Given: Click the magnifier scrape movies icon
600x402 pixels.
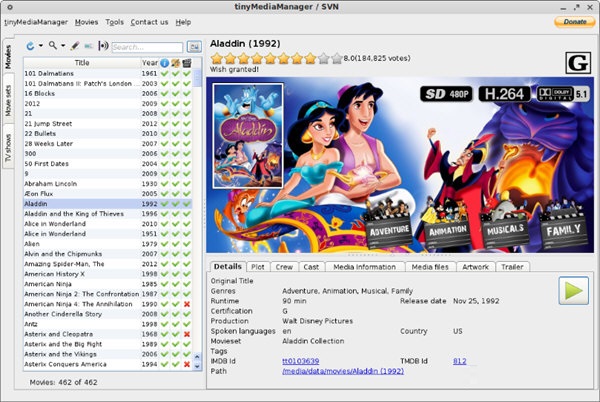Looking at the screenshot, I should pos(53,46).
